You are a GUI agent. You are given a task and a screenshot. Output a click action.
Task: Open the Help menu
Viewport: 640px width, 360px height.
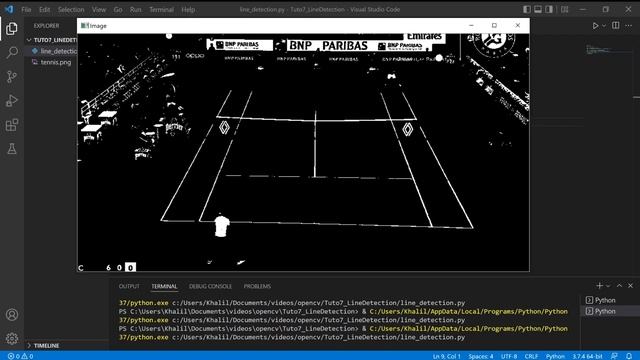click(x=188, y=9)
